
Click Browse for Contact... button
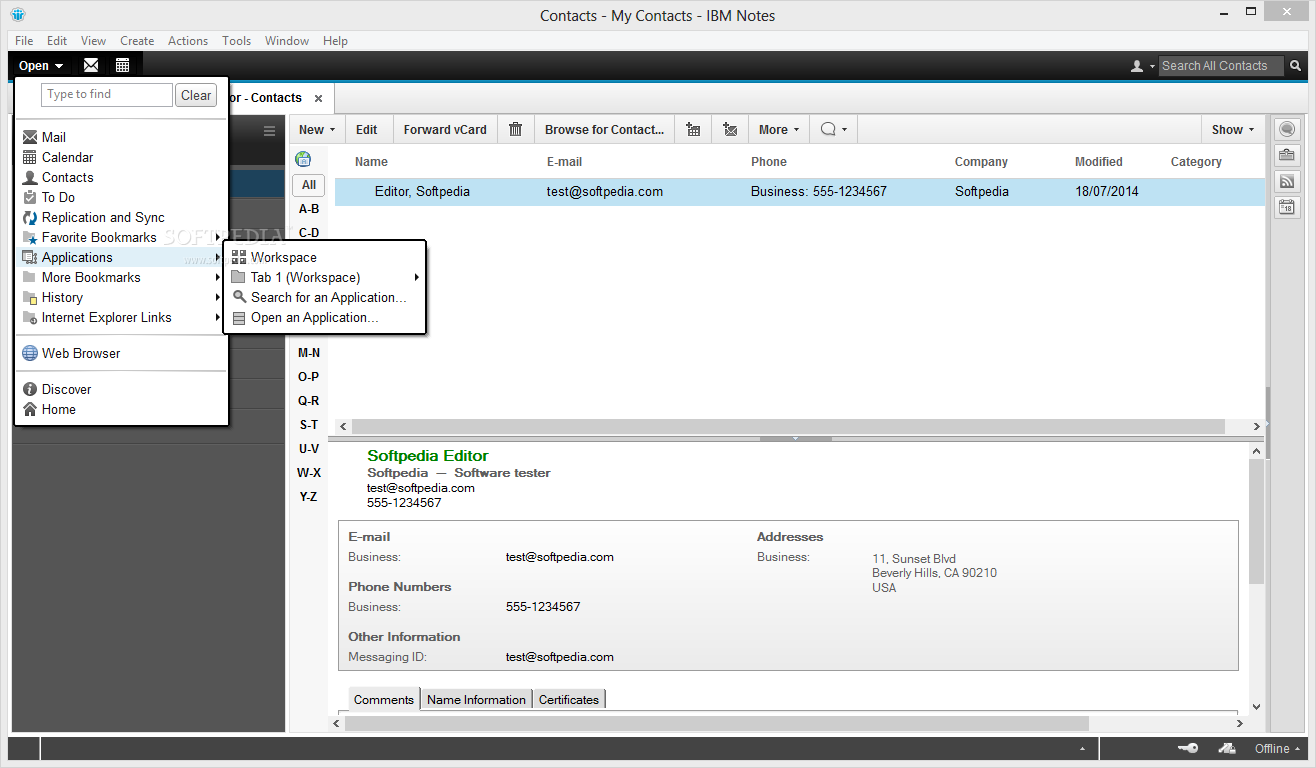pyautogui.click(x=604, y=129)
